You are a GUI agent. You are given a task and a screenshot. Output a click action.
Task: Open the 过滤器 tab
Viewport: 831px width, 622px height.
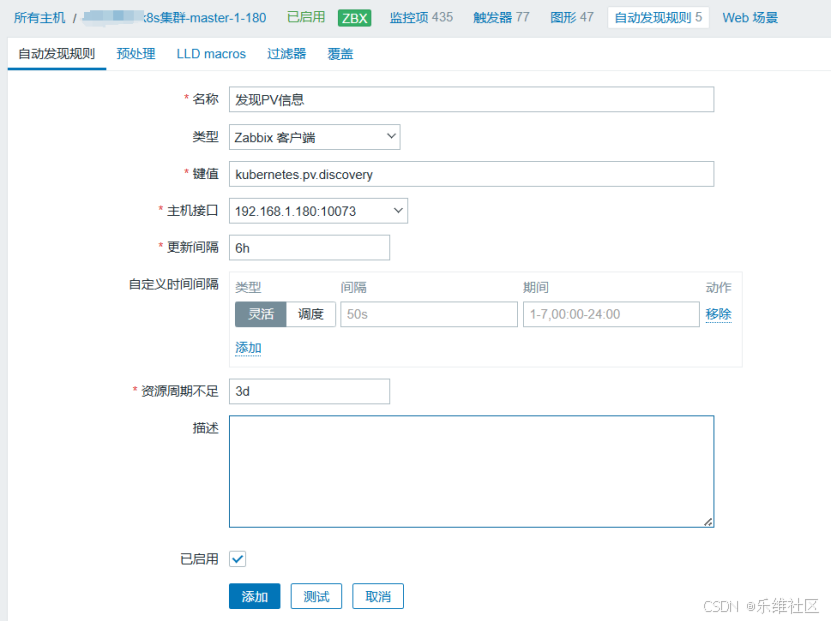287,54
